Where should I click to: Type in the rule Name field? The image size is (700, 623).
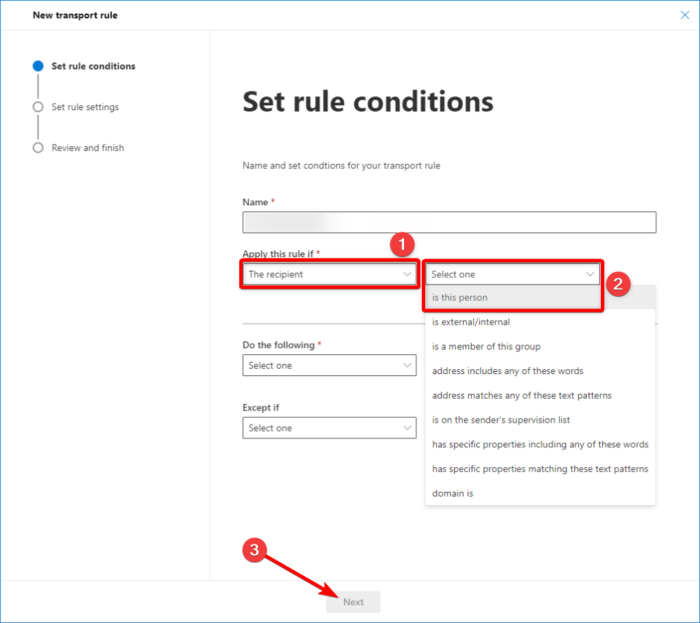click(x=449, y=222)
